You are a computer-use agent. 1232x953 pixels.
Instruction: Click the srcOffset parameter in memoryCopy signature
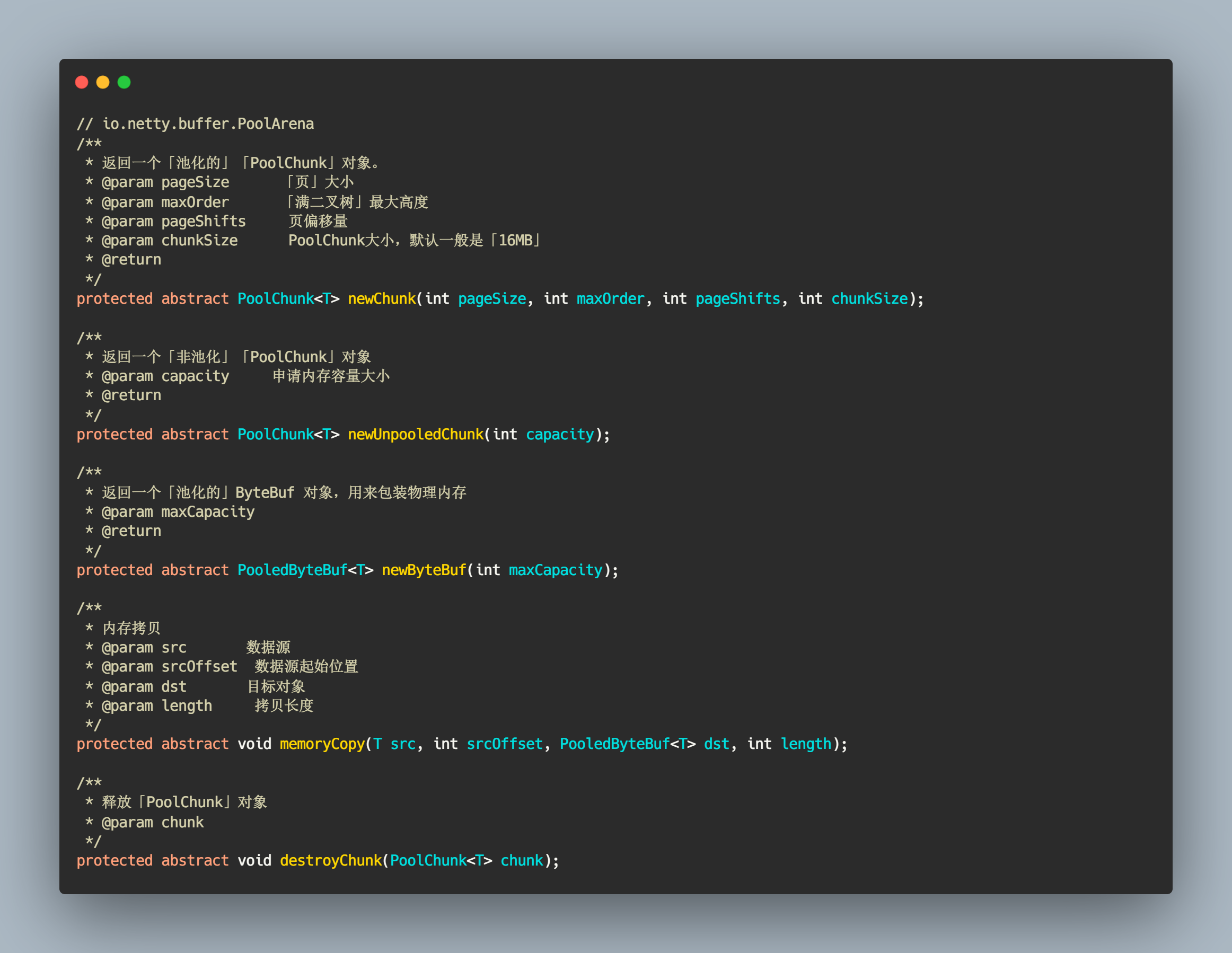(504, 744)
